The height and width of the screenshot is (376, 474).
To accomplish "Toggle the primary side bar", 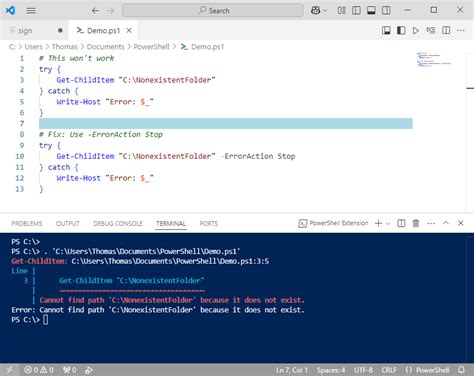I will click(x=356, y=11).
